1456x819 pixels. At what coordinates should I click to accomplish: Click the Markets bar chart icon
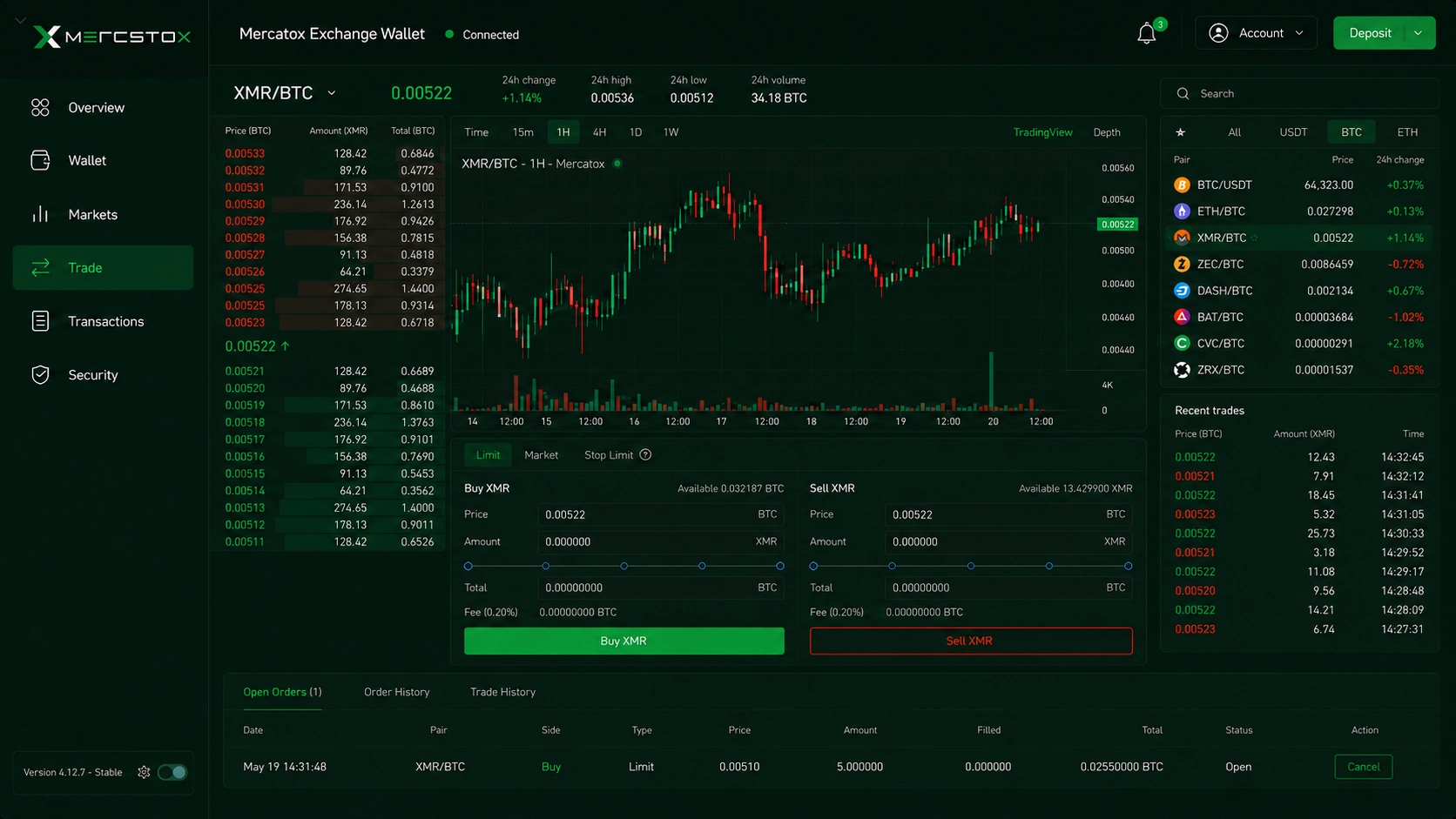click(40, 214)
